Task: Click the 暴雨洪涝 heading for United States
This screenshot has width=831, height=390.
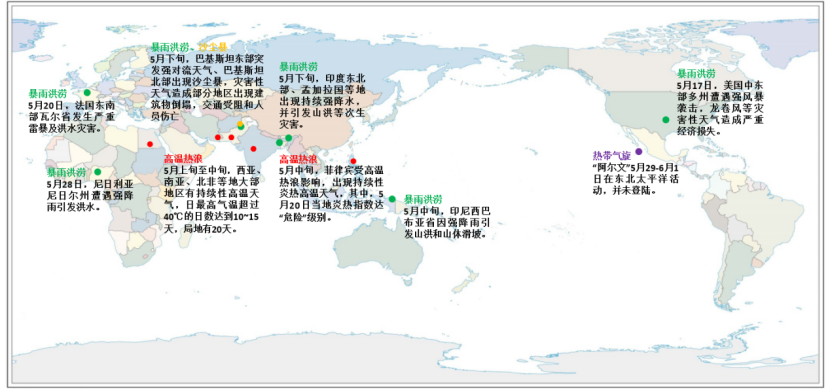Action: pyautogui.click(x=696, y=73)
